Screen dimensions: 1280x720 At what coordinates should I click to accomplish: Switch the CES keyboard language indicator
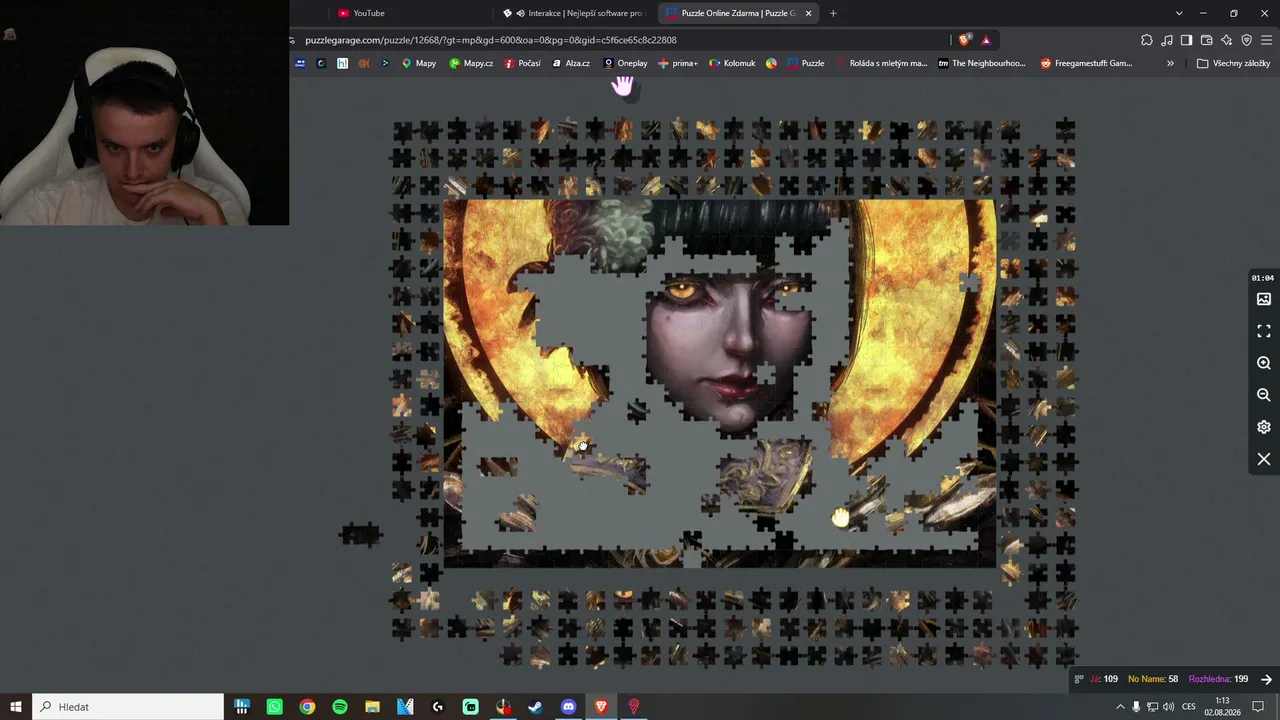[x=1189, y=707]
